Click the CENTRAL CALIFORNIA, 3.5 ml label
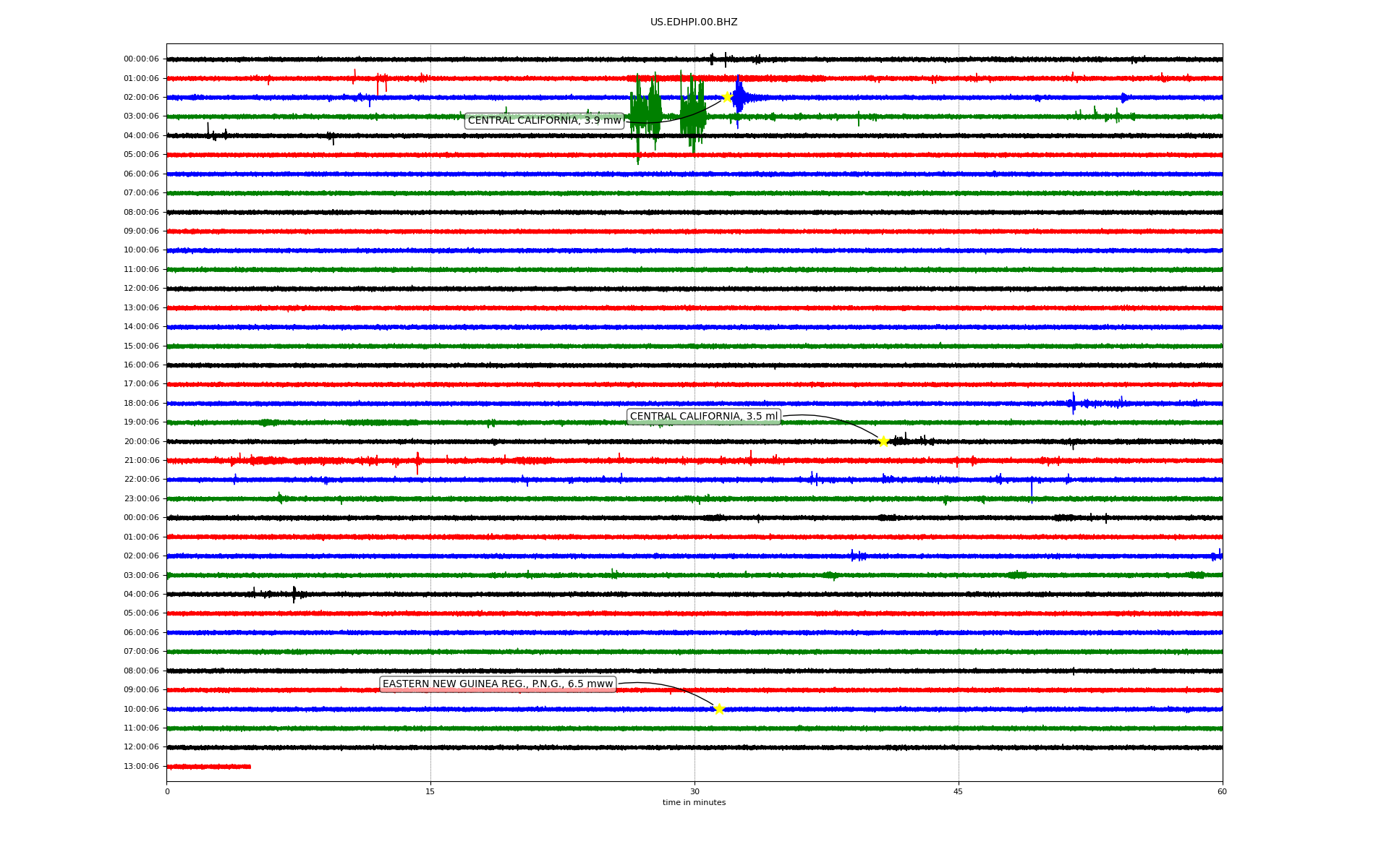The image size is (1389, 868). (x=703, y=417)
